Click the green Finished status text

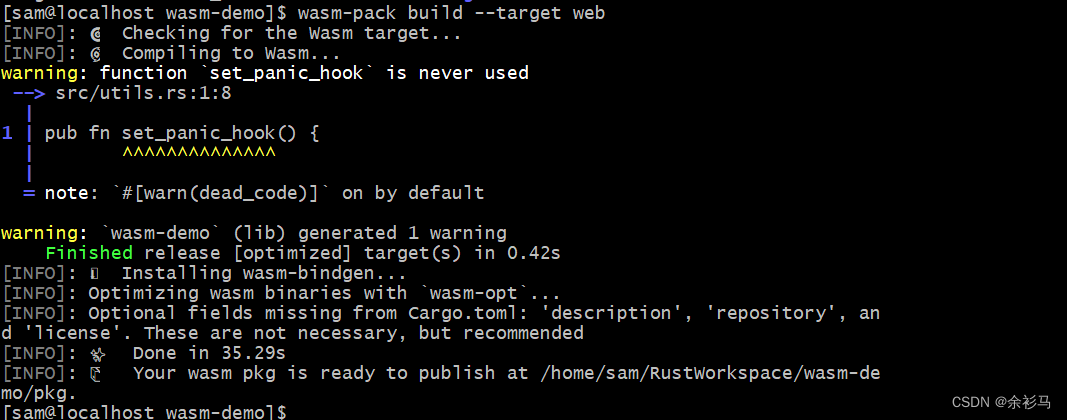[88, 253]
